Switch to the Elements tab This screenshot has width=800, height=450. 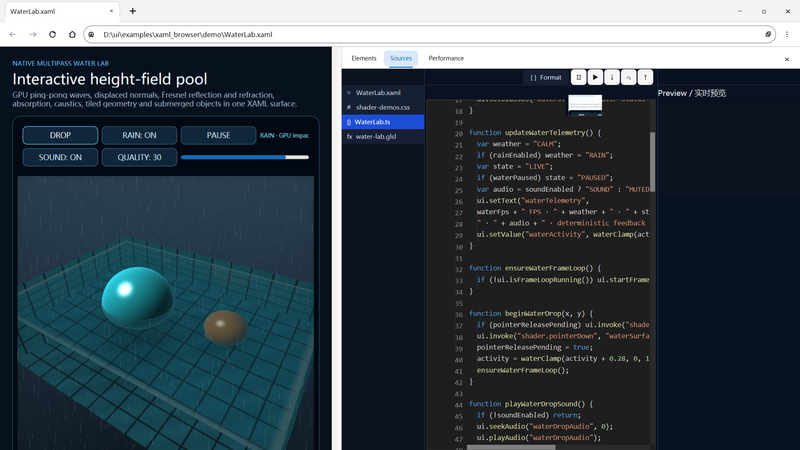[364, 58]
